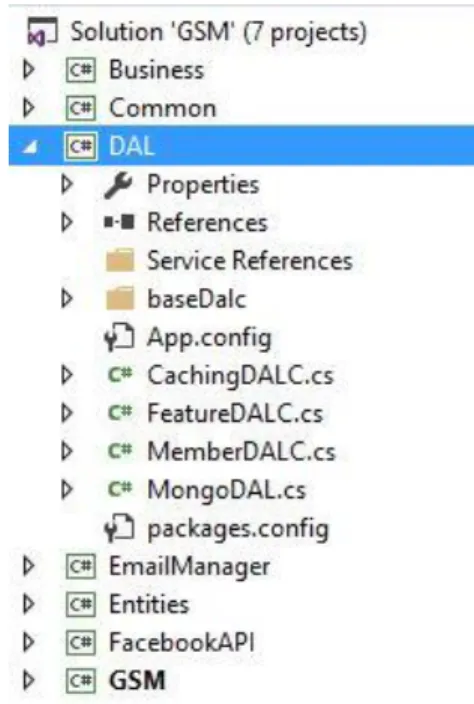Screen dimensions: 474x704
Task: Click the packages.config file icon
Action: [119, 527]
